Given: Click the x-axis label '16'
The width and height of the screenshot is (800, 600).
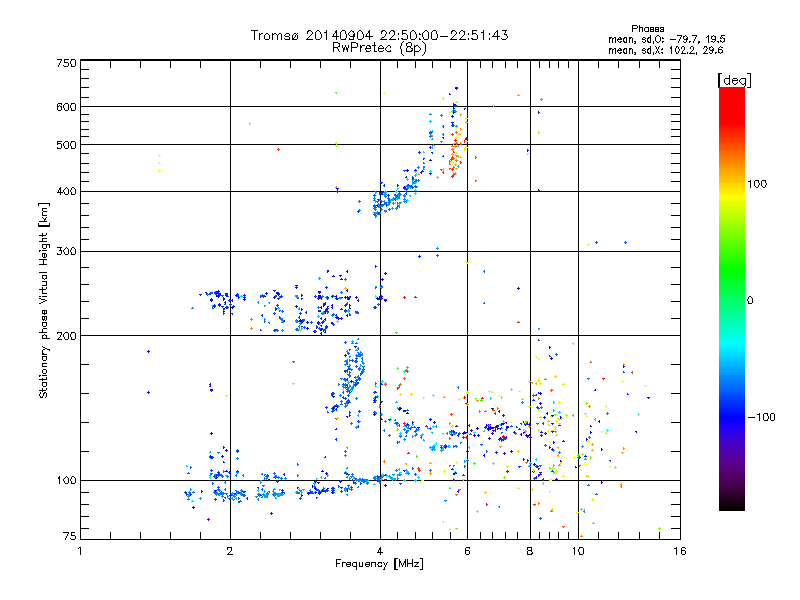Looking at the screenshot, I should click(680, 551).
